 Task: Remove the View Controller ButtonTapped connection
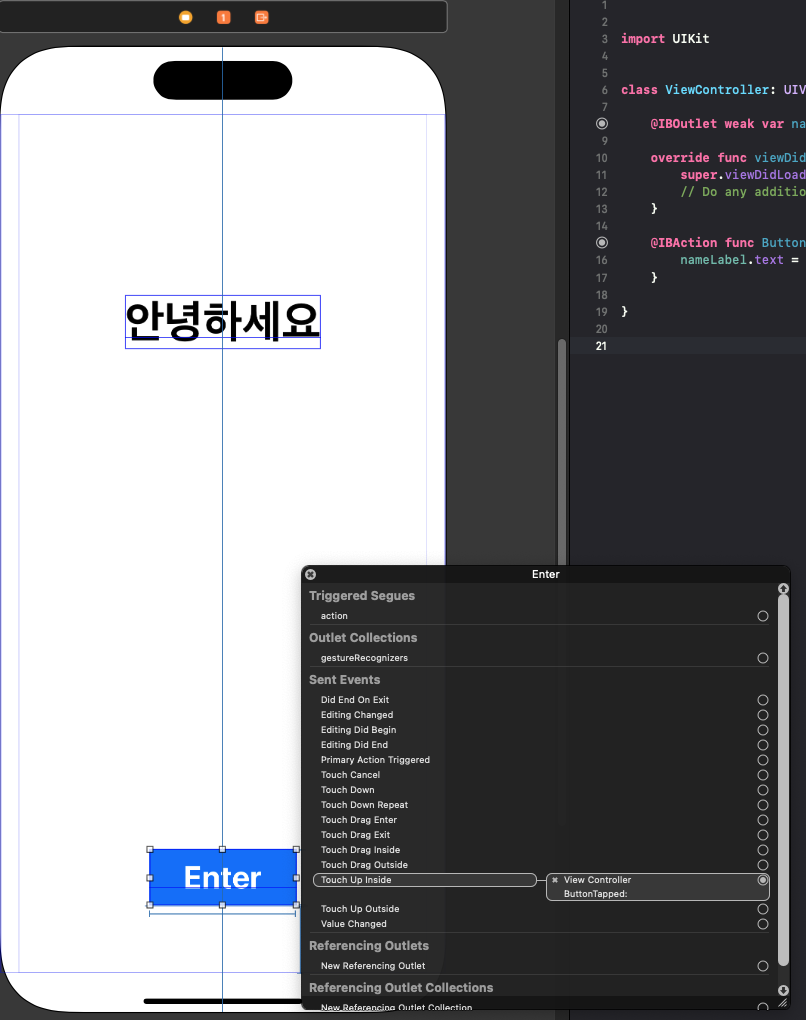click(x=555, y=880)
